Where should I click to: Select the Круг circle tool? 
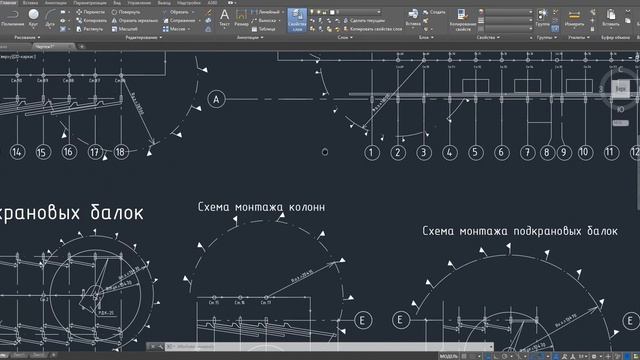33,18
